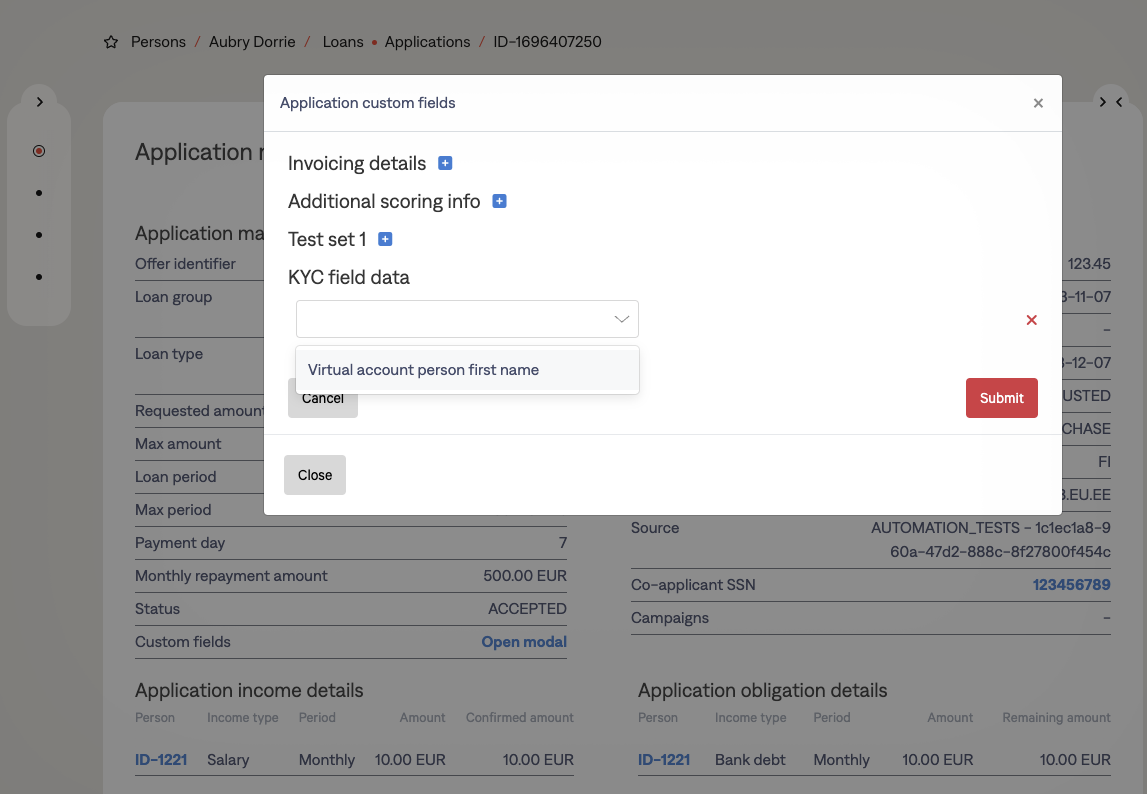
Task: Select the active red sidebar dot
Action: pyautogui.click(x=39, y=151)
